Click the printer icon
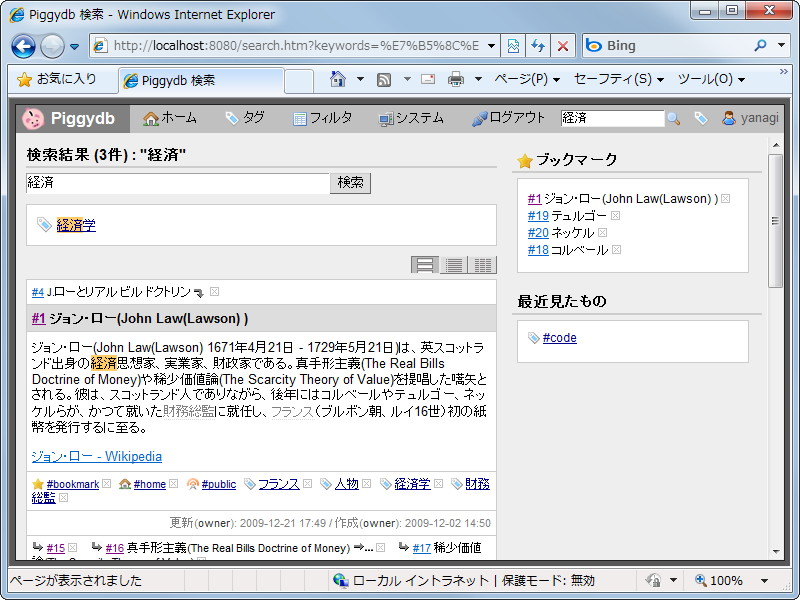 pyautogui.click(x=456, y=80)
